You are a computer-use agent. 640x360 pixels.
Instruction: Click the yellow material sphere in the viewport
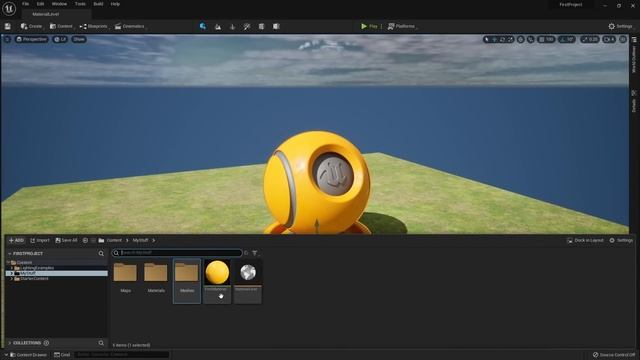(x=317, y=182)
